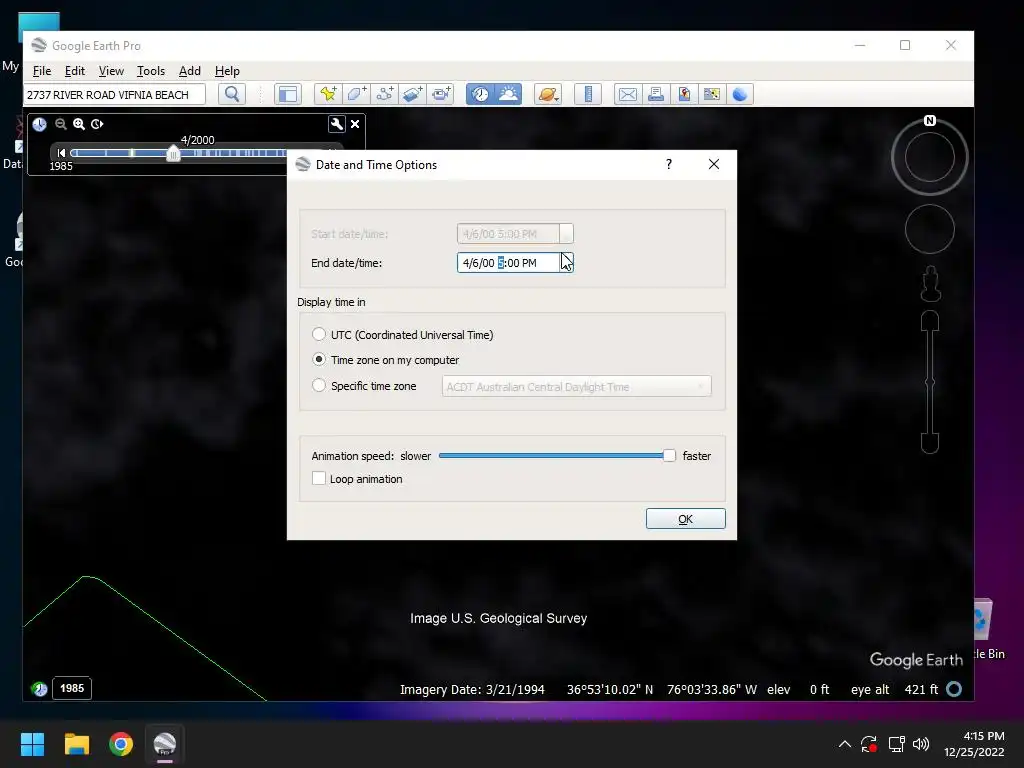Toggle the sunlight icon in toolbar
The height and width of the screenshot is (768, 1024).
(508, 94)
